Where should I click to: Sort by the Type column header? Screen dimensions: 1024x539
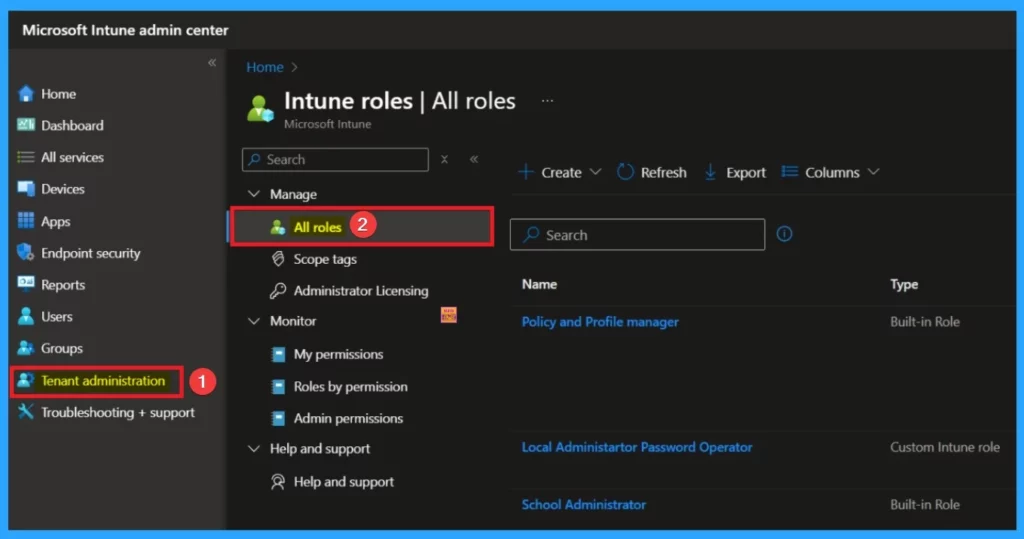click(904, 284)
